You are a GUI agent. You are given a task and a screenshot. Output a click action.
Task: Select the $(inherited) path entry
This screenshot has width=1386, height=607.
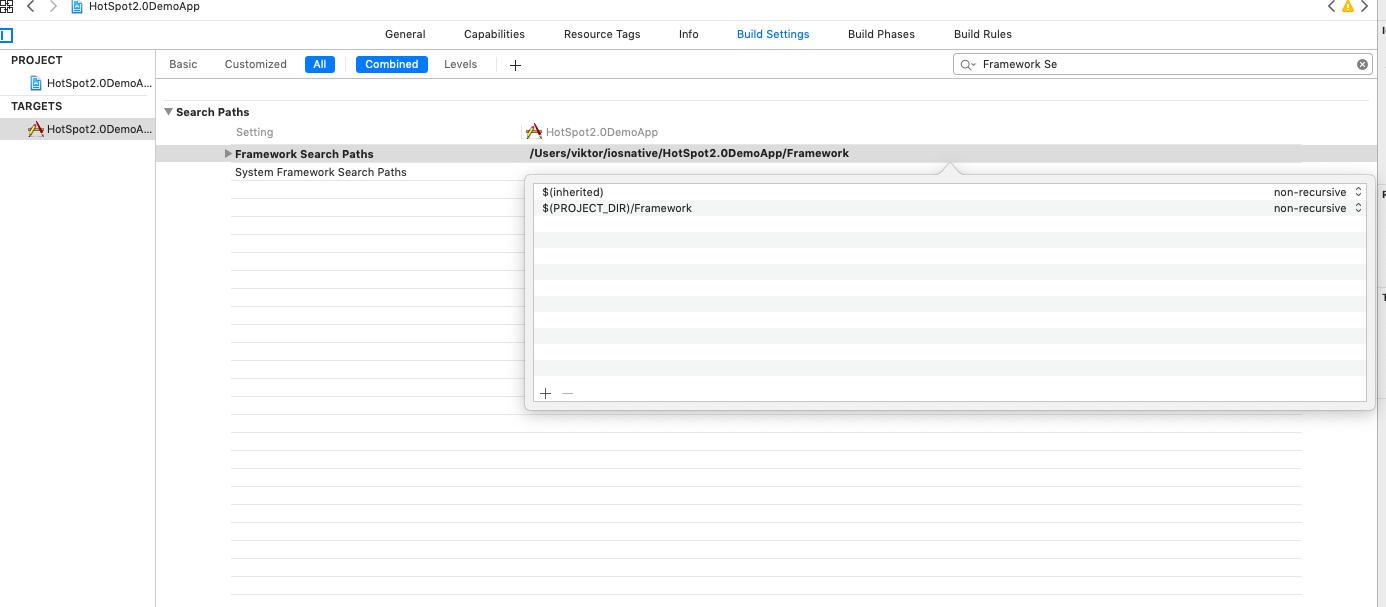(x=573, y=192)
